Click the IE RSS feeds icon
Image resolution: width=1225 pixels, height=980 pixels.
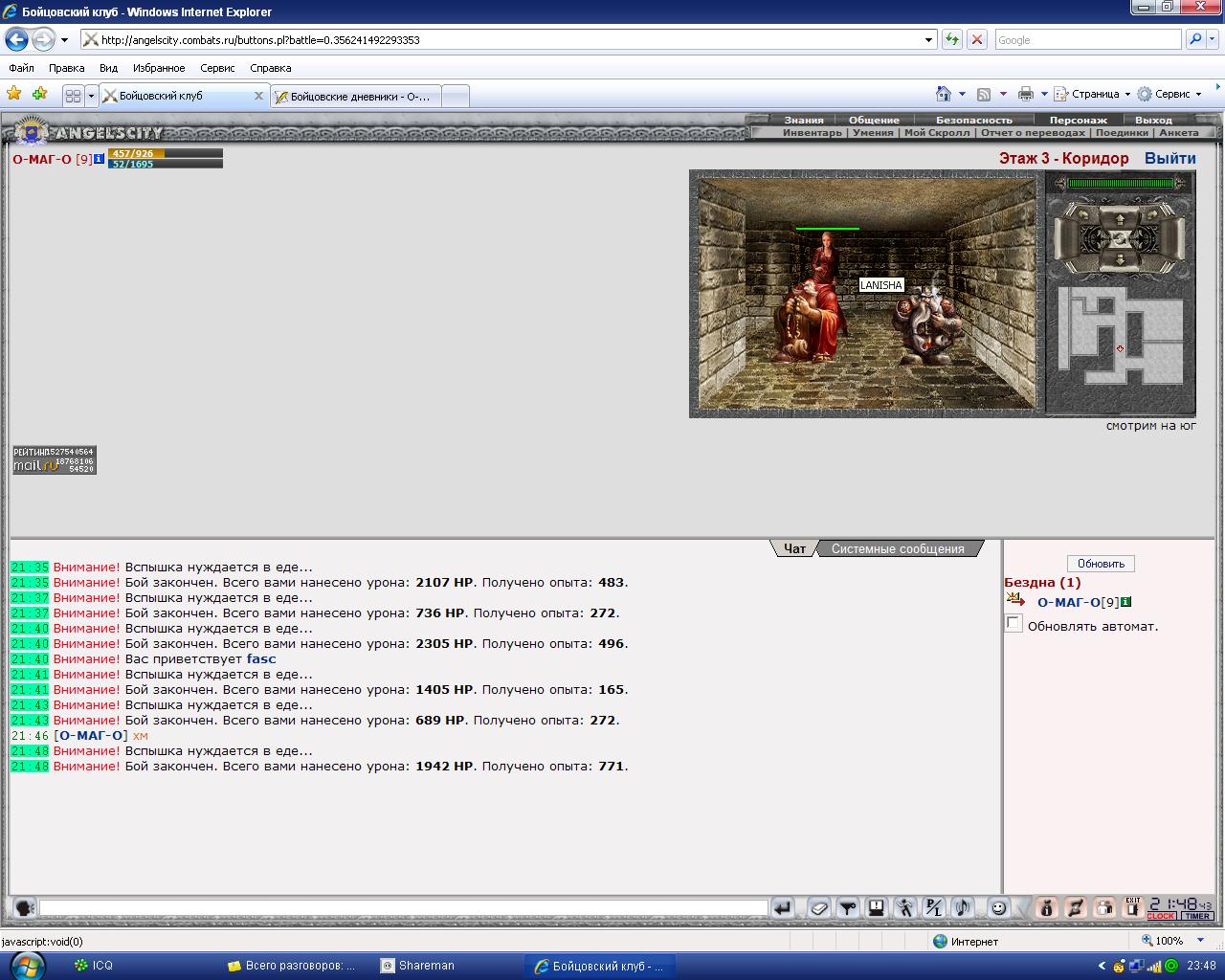pos(983,94)
